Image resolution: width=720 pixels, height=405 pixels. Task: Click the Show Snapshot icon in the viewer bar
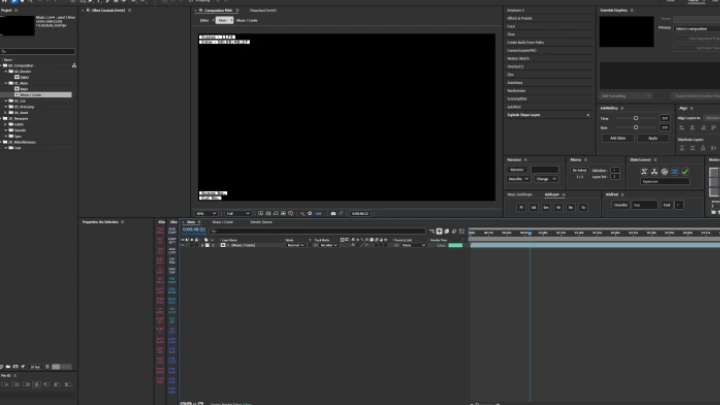tap(341, 214)
